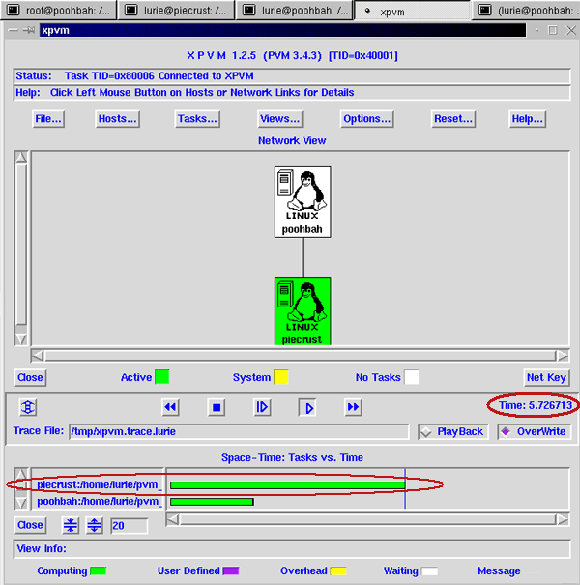Image resolution: width=580 pixels, height=585 pixels.
Task: Select the green piecrust host icon
Action: (x=303, y=311)
